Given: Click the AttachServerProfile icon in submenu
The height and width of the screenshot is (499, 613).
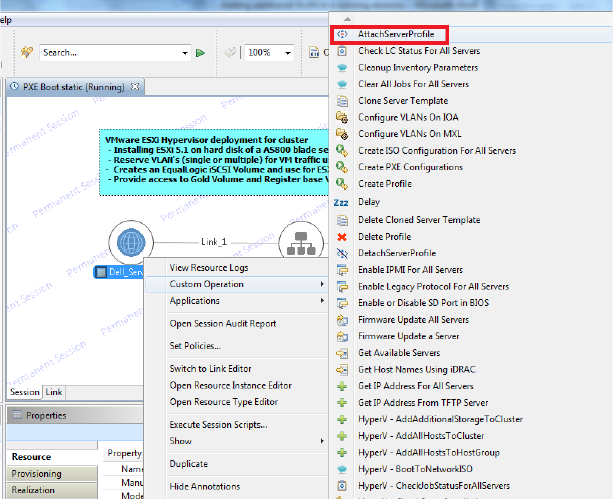Looking at the screenshot, I should click(x=342, y=34).
